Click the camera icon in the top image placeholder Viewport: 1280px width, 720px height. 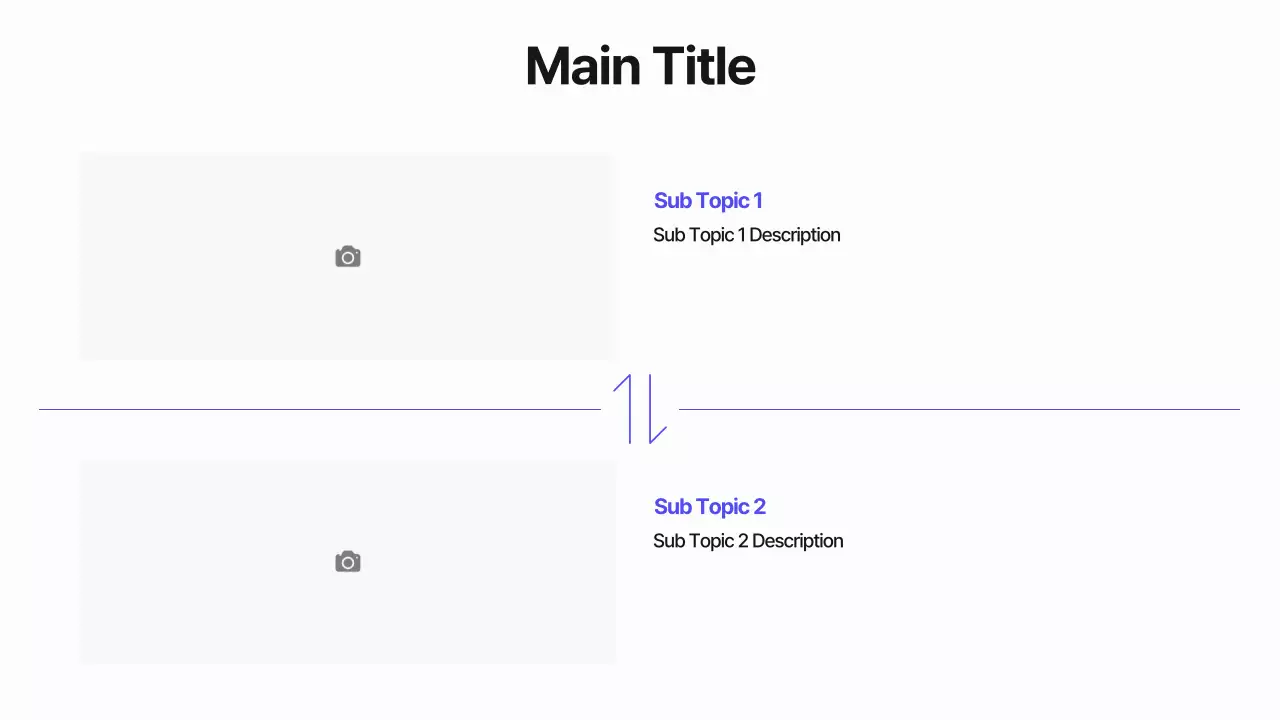point(348,257)
